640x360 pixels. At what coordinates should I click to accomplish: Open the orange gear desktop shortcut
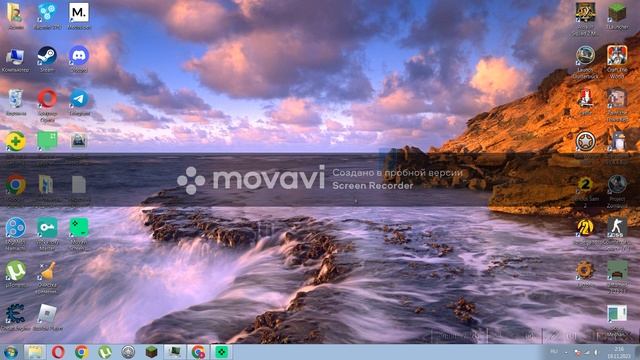[585, 270]
